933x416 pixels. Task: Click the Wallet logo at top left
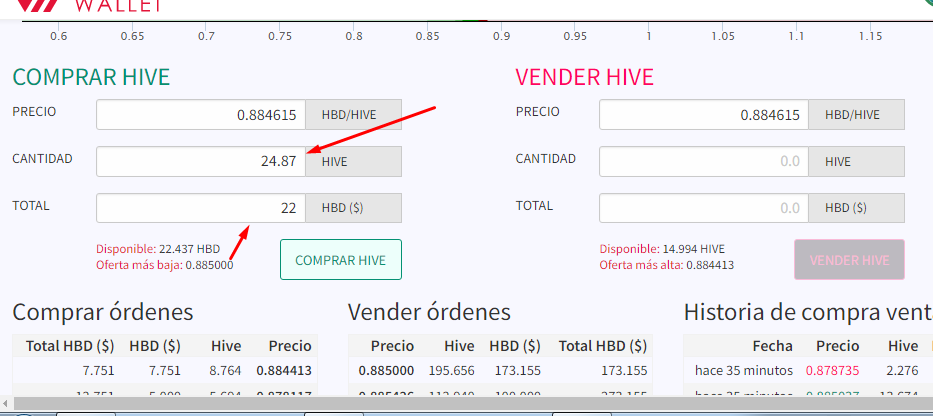click(x=88, y=6)
